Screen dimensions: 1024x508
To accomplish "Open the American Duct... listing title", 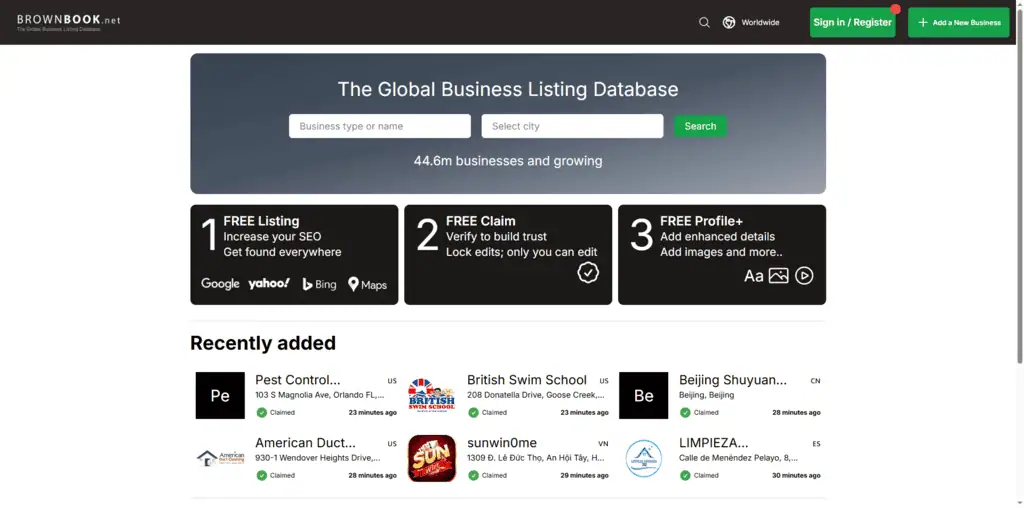I will (x=306, y=443).
